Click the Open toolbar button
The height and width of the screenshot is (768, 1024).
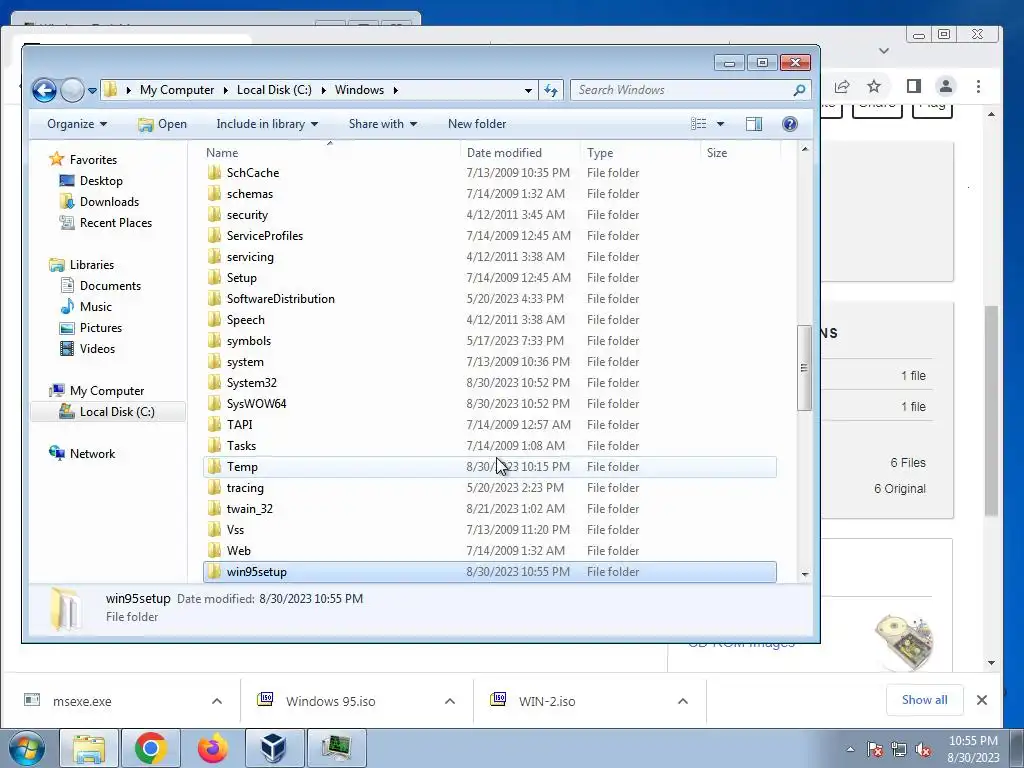click(x=163, y=123)
